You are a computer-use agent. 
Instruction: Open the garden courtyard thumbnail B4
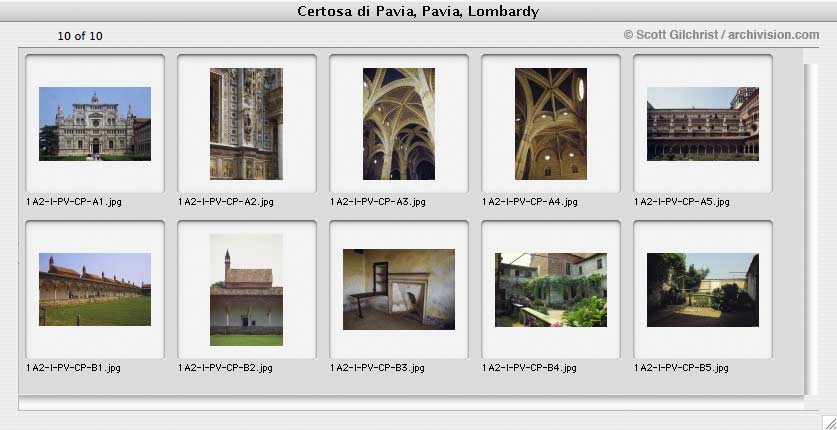coord(551,290)
